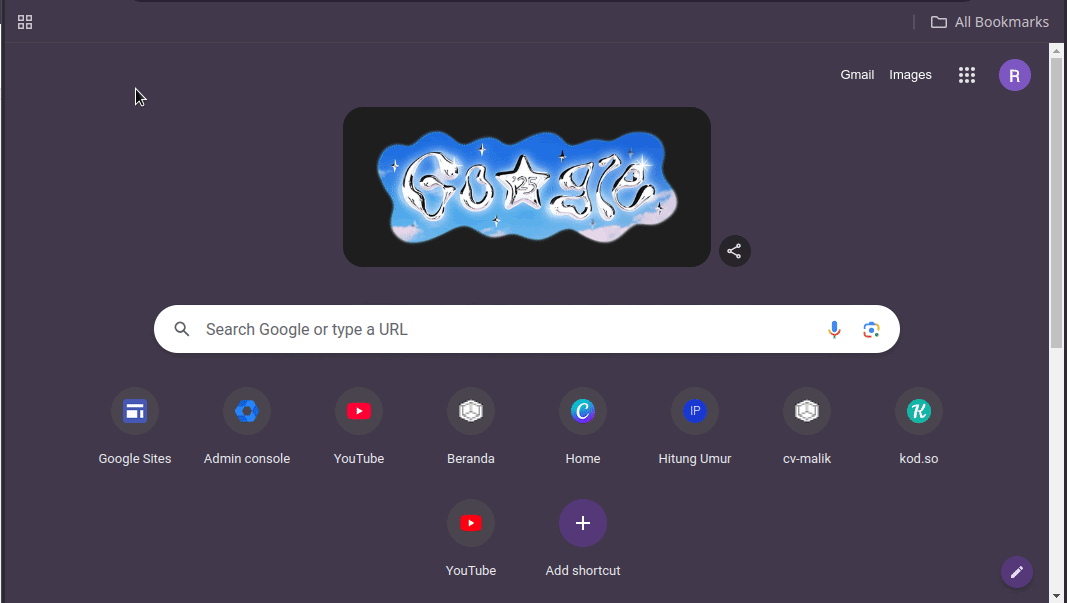
Task: Open the Home shortcut with blue C icon
Action: (583, 411)
